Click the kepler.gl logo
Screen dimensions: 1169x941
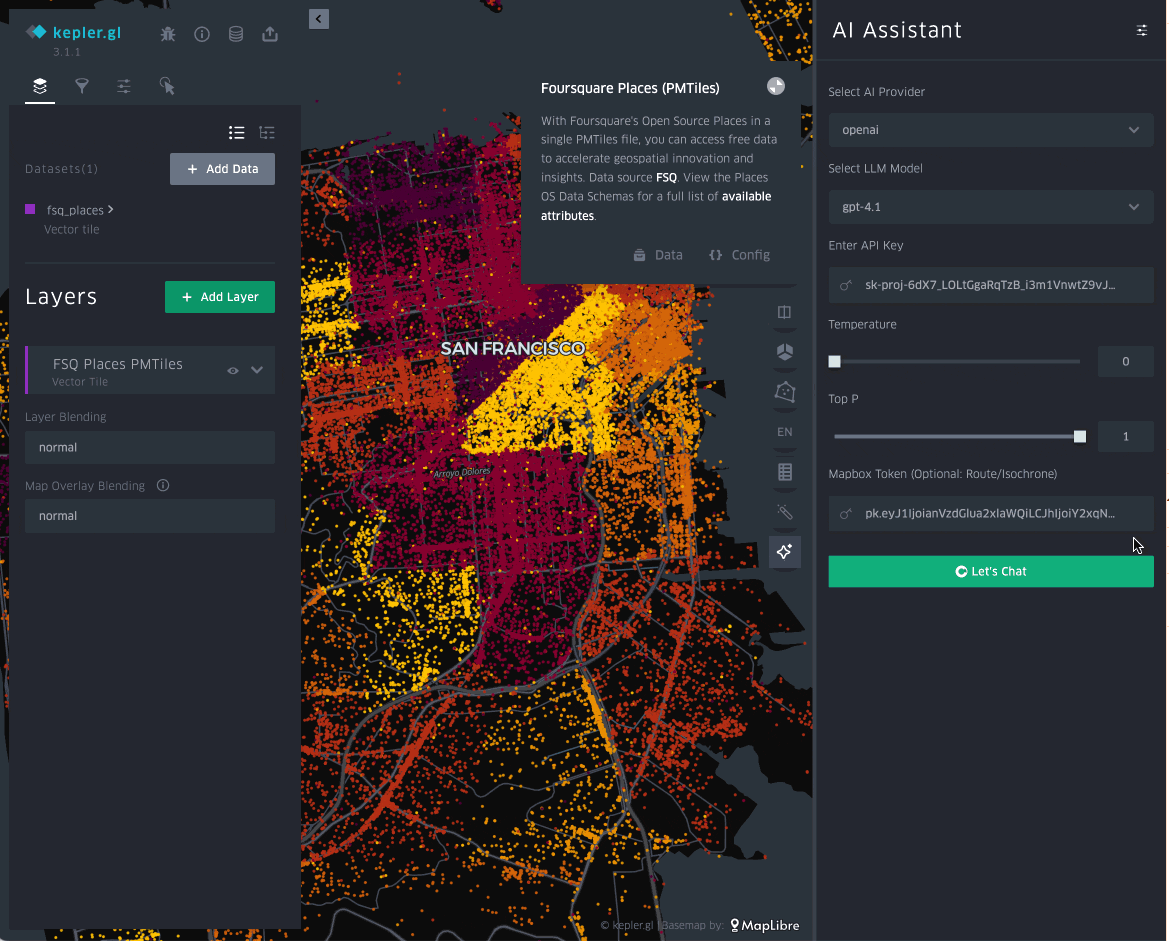[x=73, y=33]
